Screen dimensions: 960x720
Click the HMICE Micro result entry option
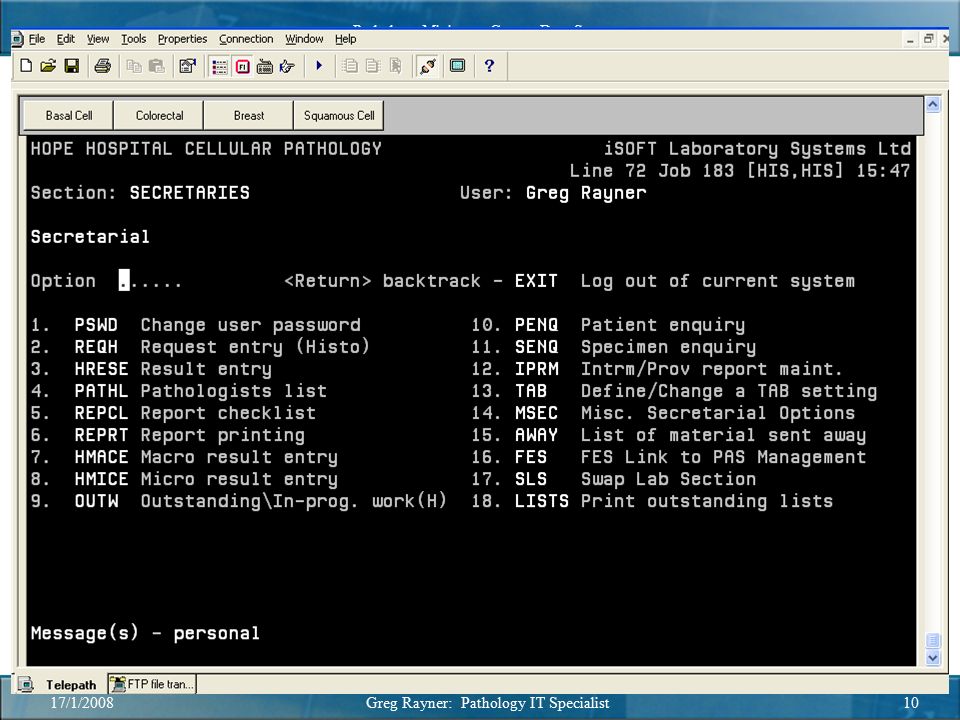184,479
